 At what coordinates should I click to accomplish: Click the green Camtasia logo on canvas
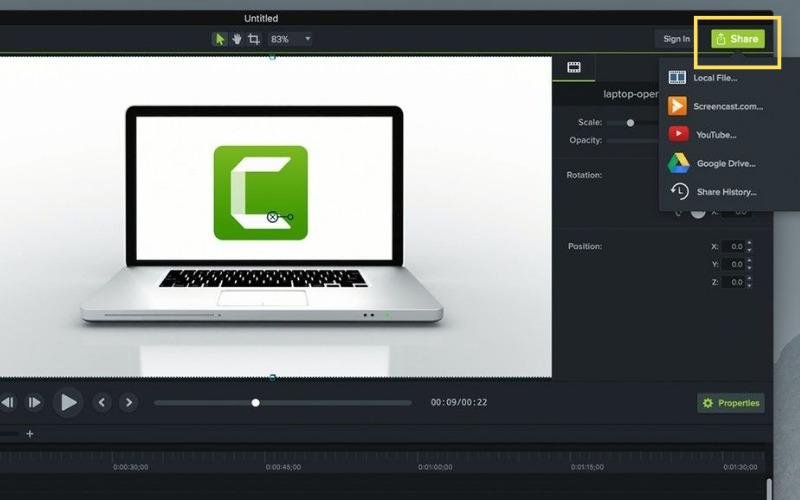click(x=261, y=193)
